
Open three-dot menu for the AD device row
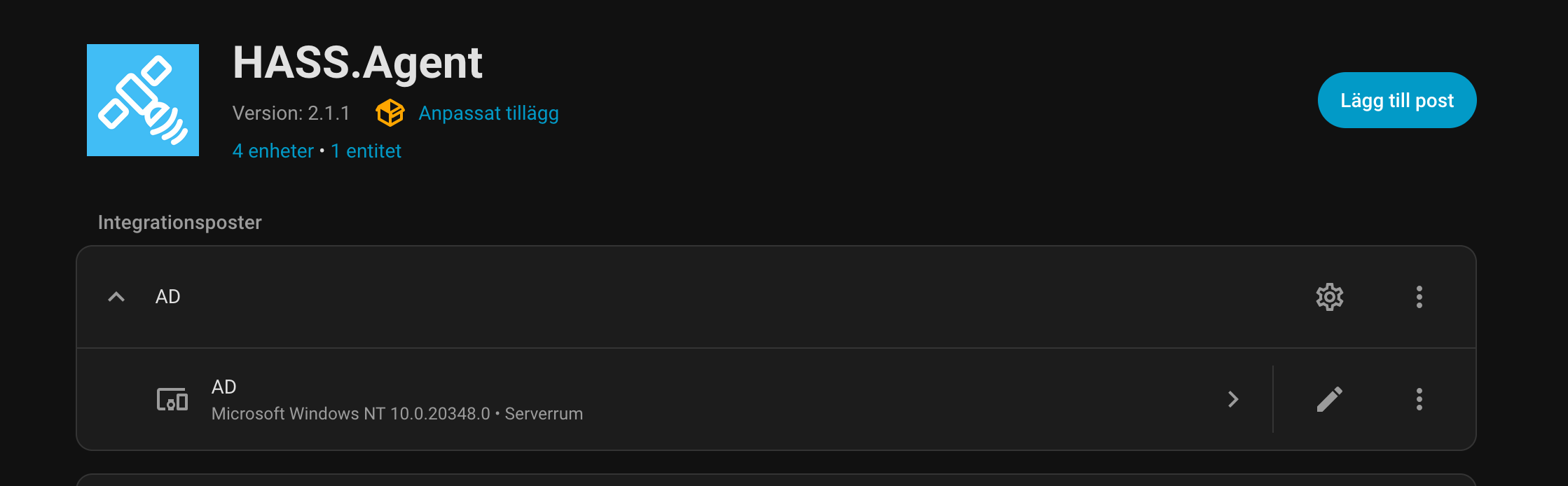click(1419, 399)
